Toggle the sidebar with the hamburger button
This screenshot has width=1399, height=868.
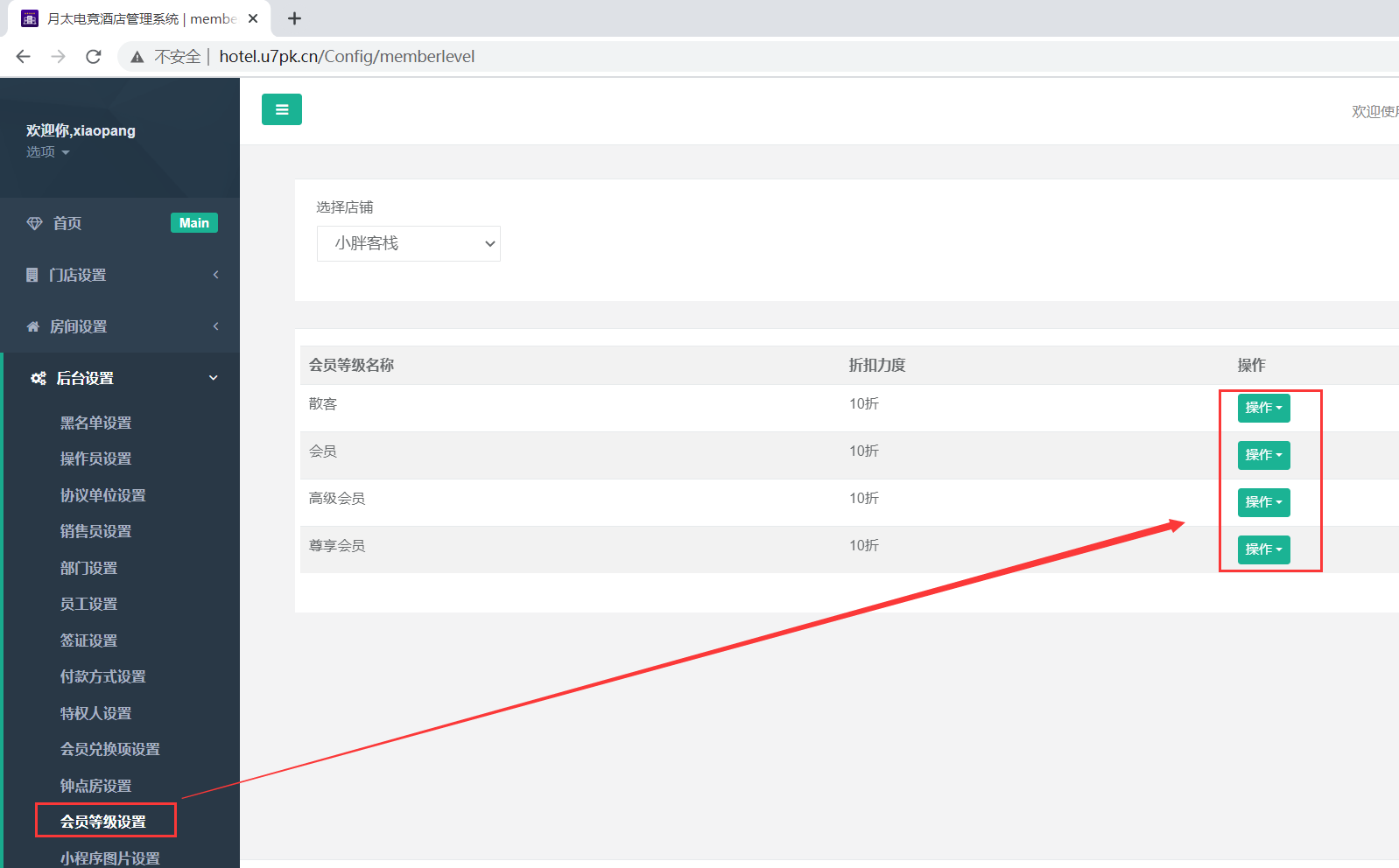[282, 109]
